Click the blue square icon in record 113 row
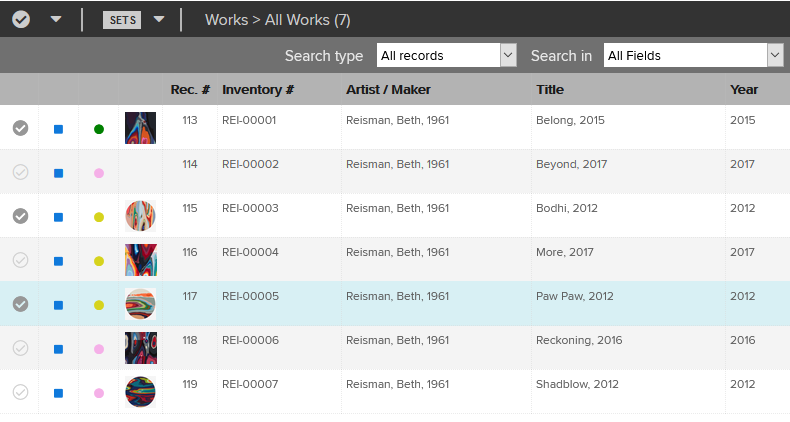790x422 pixels. [58, 129]
